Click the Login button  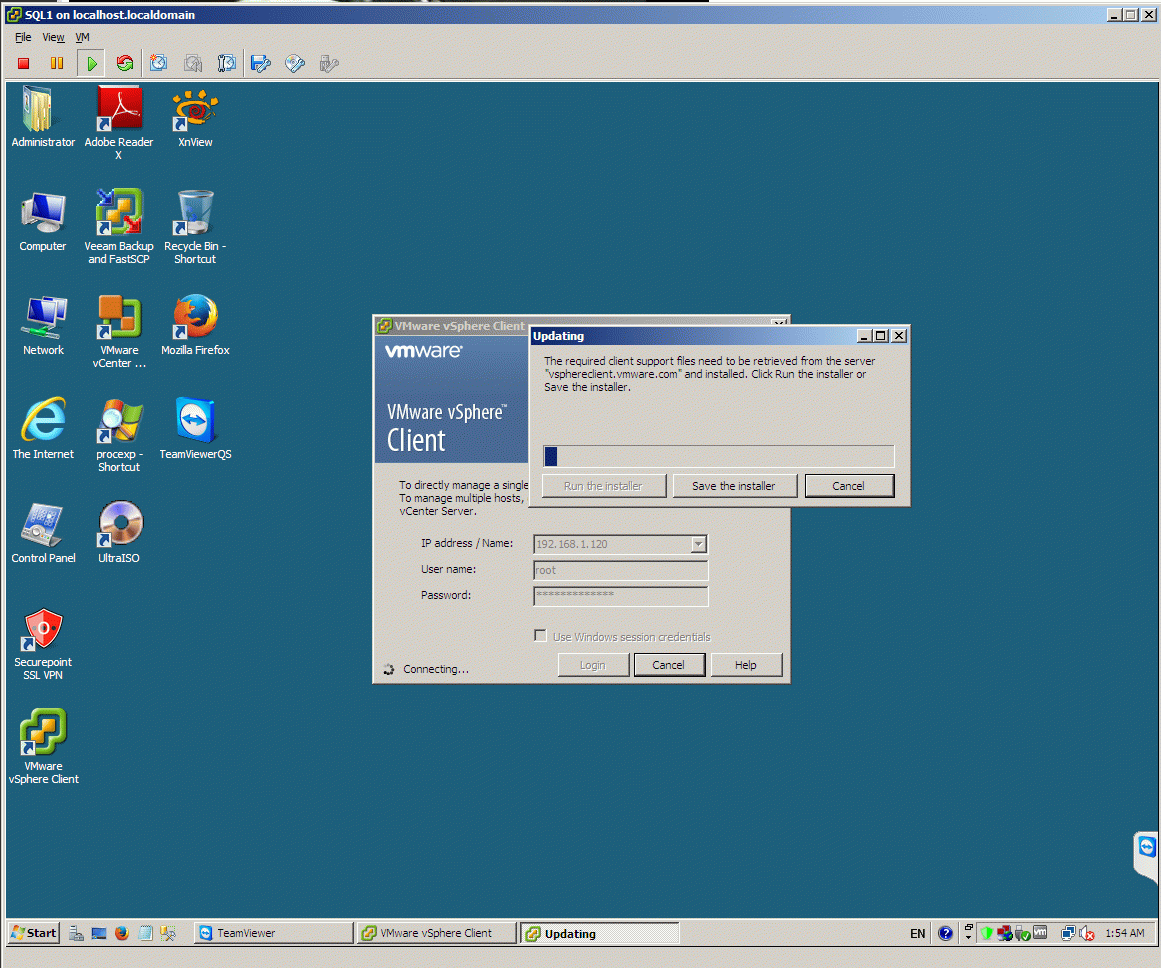click(x=592, y=665)
